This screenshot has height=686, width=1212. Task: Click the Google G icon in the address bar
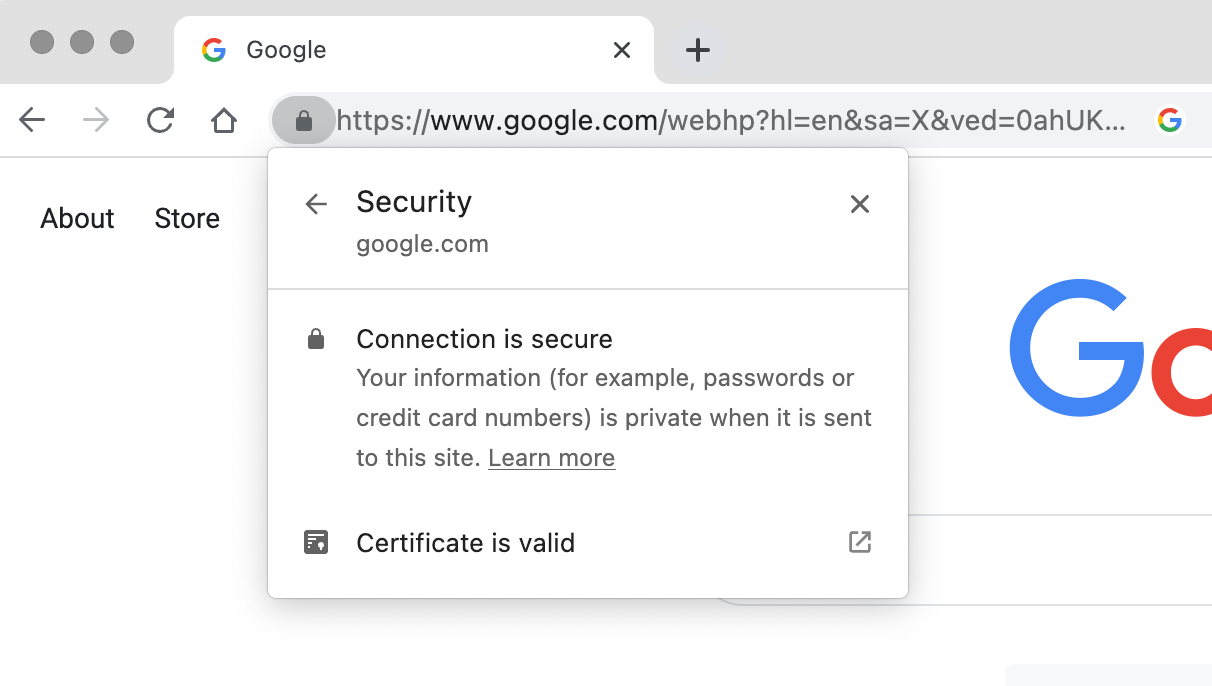[x=1170, y=120]
